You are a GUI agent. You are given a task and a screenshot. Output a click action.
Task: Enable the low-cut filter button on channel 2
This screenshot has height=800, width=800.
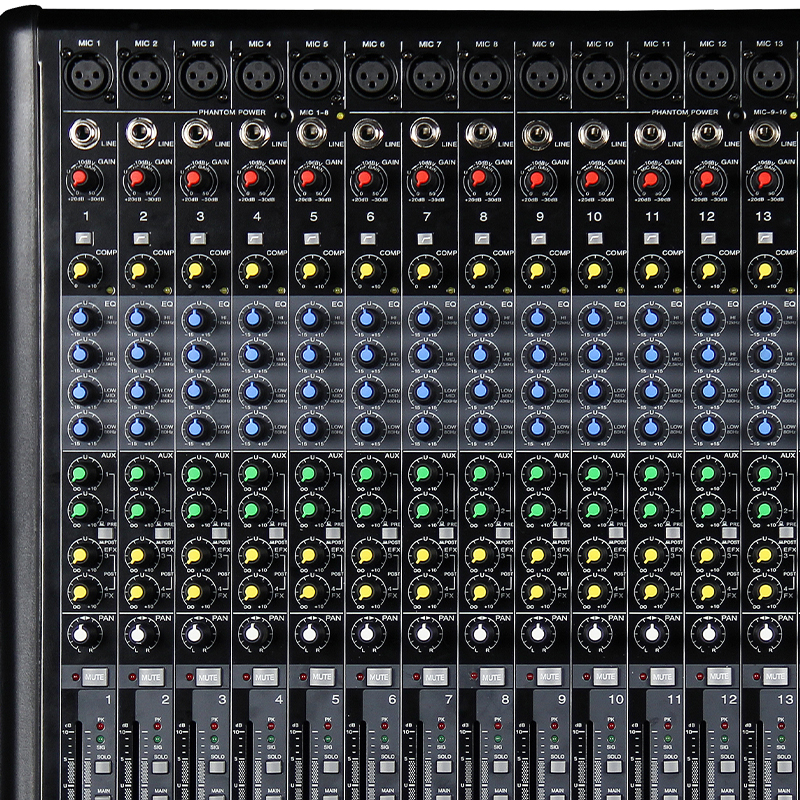[x=142, y=239]
